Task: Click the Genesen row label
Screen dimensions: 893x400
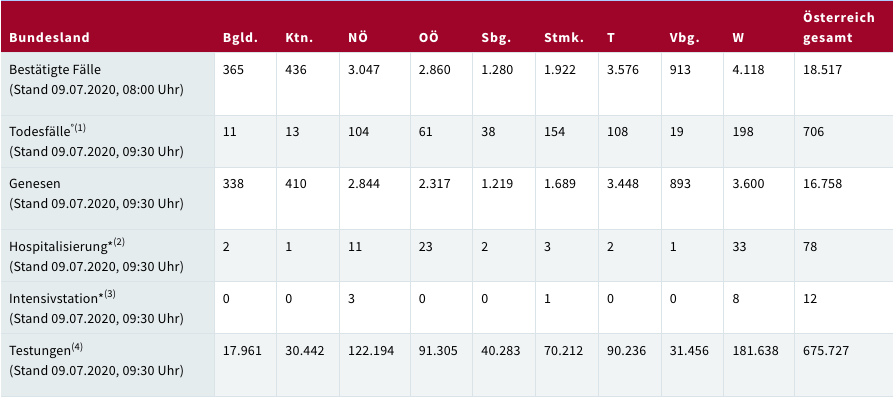Action: (33, 184)
